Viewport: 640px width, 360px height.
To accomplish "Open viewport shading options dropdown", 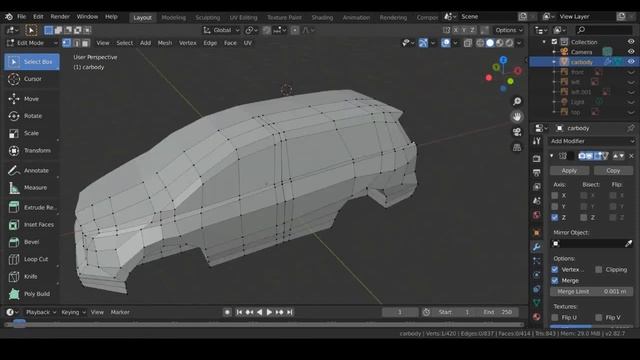I will point(519,43).
